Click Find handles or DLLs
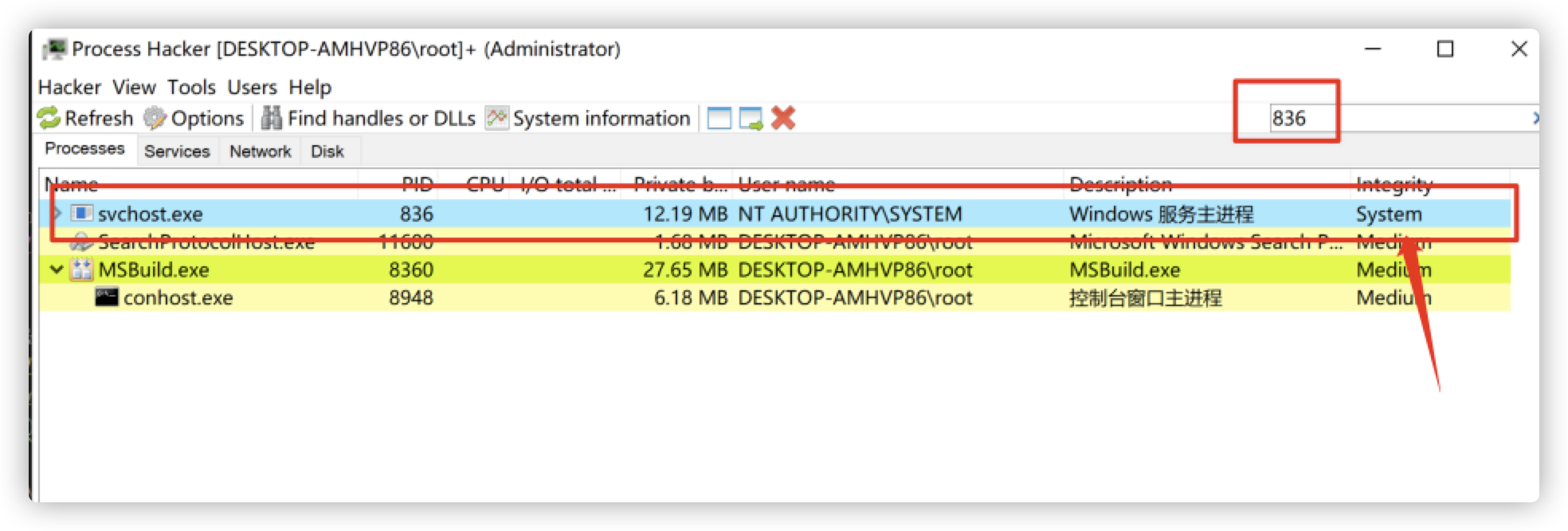The height and width of the screenshot is (531, 1568). (368, 118)
